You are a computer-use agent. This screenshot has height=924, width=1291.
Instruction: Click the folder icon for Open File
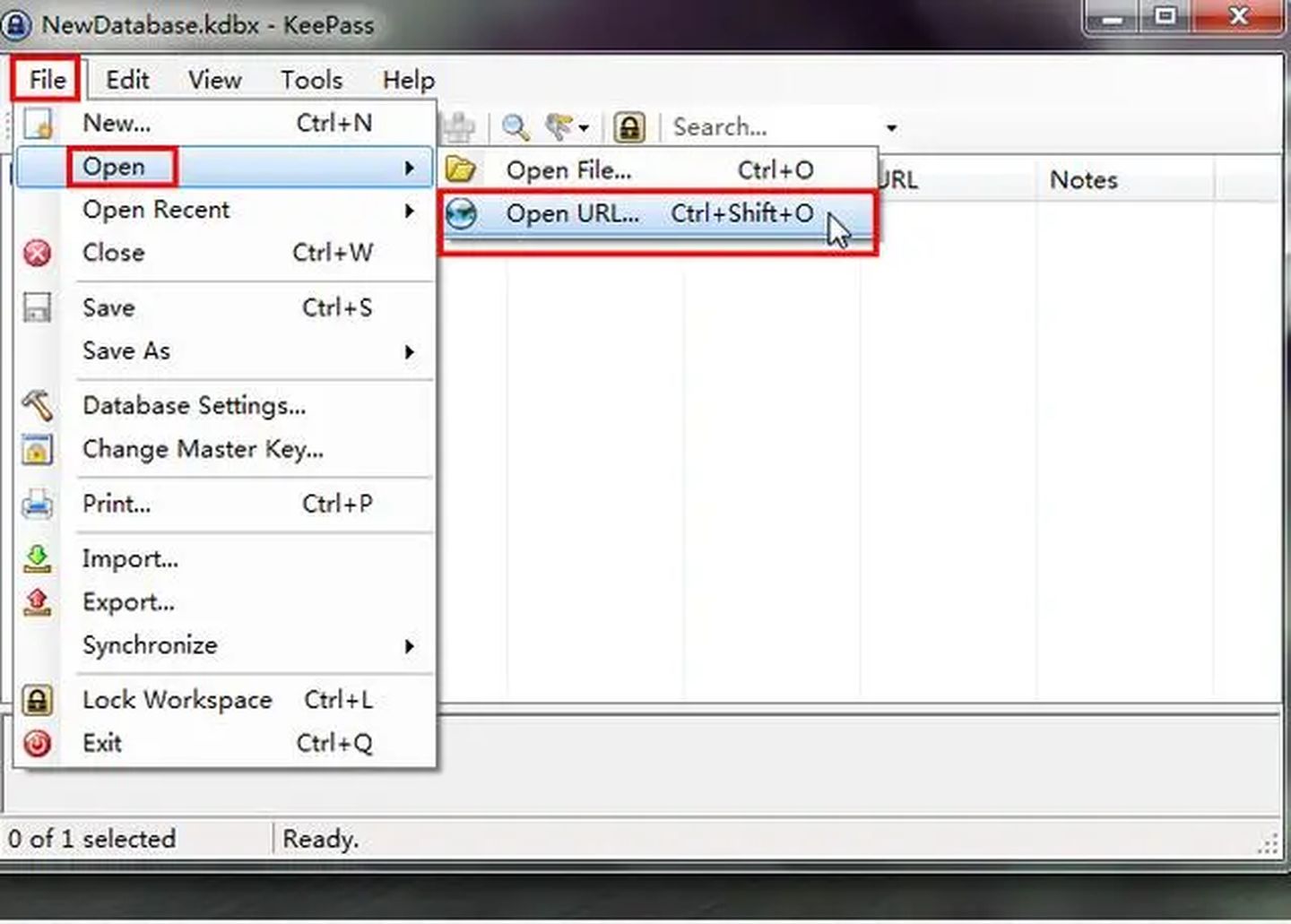461,170
